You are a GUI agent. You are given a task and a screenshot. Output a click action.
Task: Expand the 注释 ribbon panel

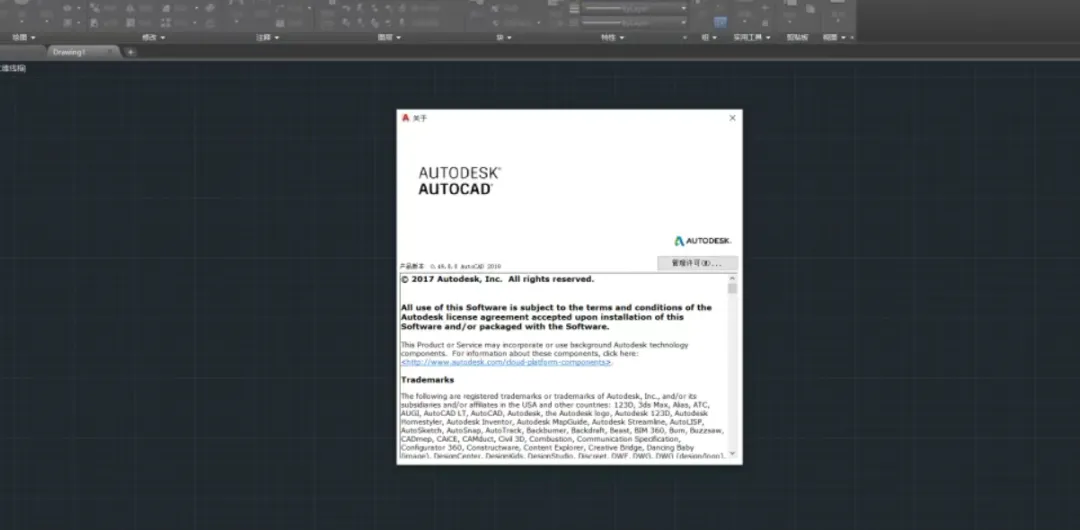[x=268, y=37]
